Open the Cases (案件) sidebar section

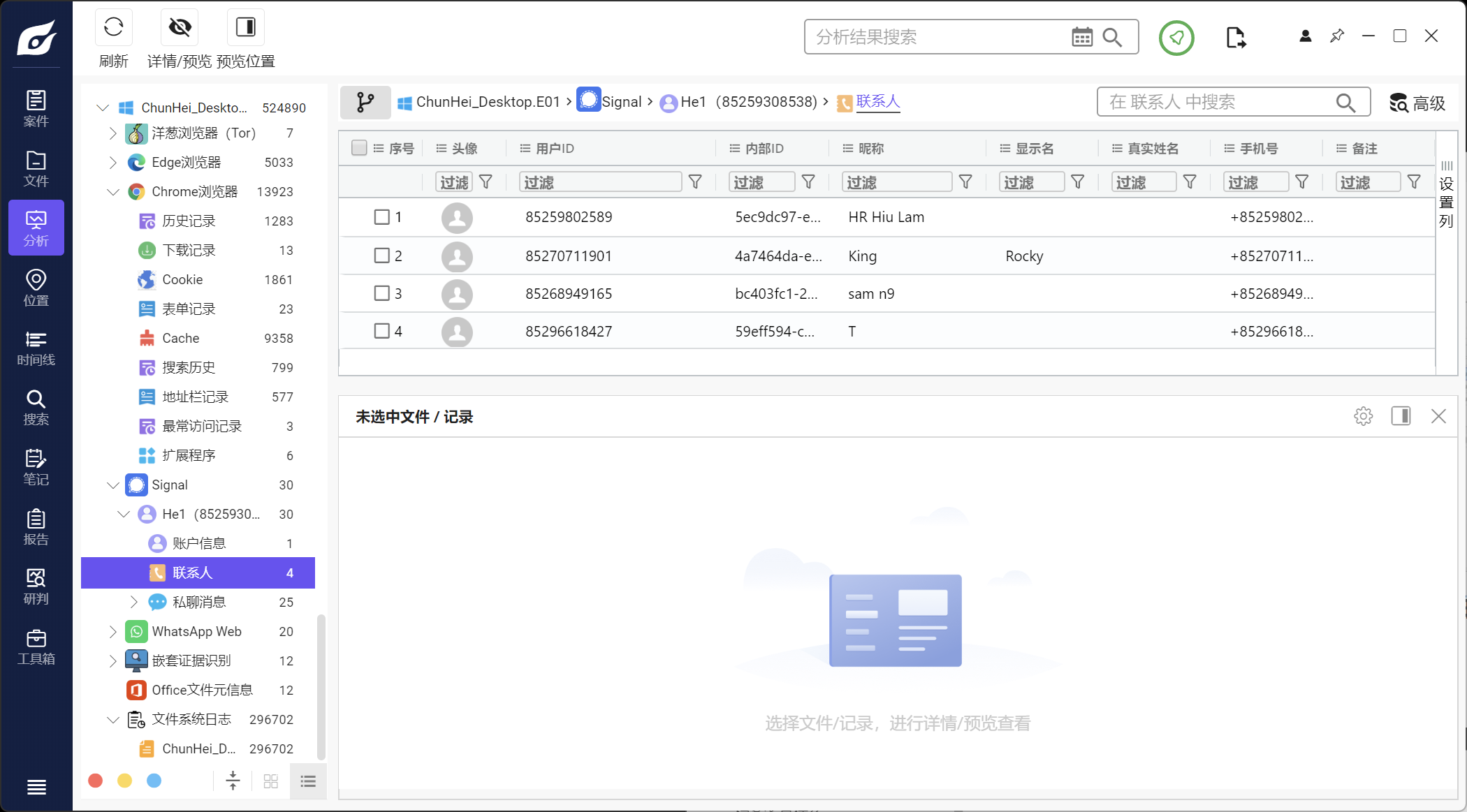36,108
